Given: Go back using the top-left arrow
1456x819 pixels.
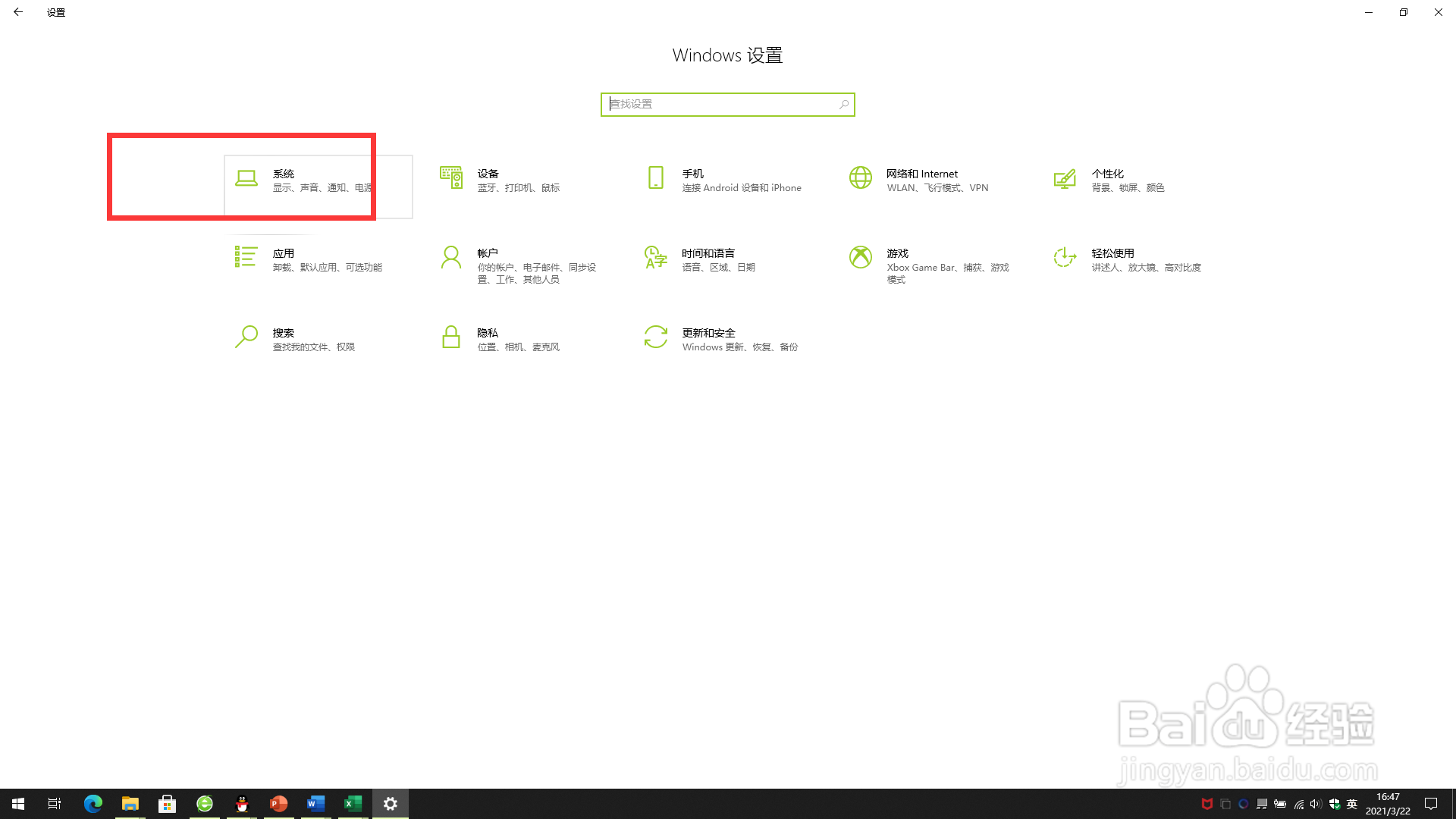Looking at the screenshot, I should [x=18, y=12].
